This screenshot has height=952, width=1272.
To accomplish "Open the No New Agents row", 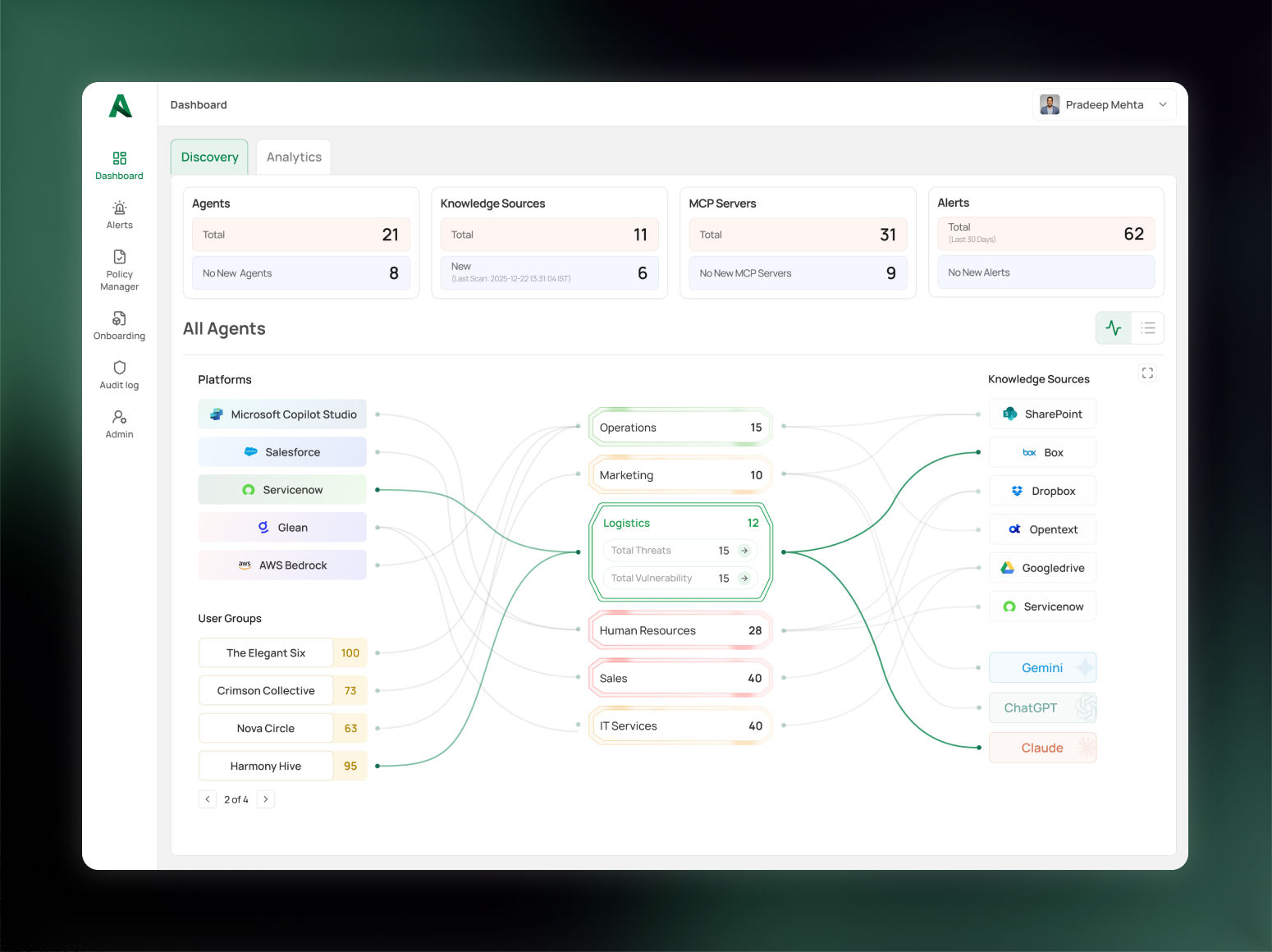I will click(x=301, y=273).
